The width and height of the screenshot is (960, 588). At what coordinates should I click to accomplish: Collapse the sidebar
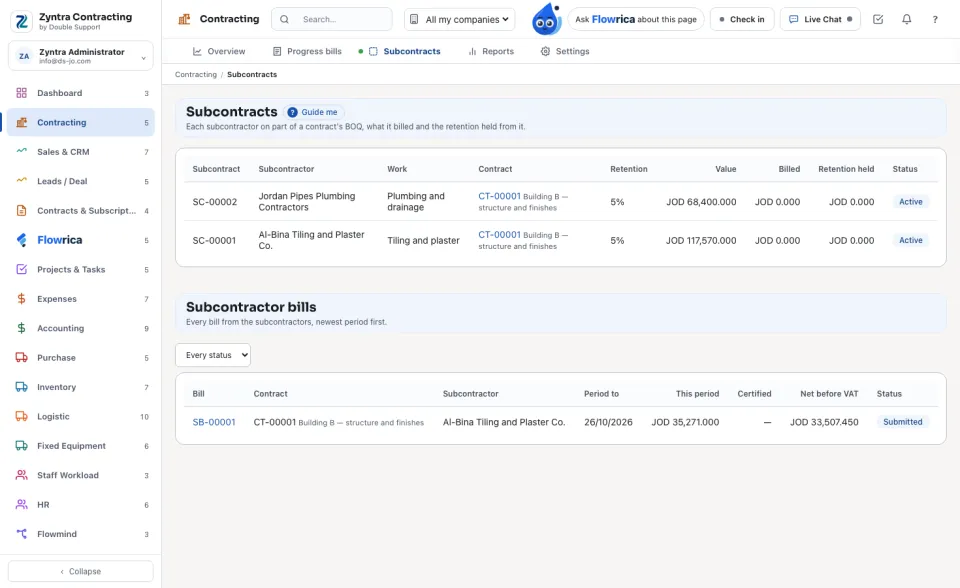[x=81, y=571]
